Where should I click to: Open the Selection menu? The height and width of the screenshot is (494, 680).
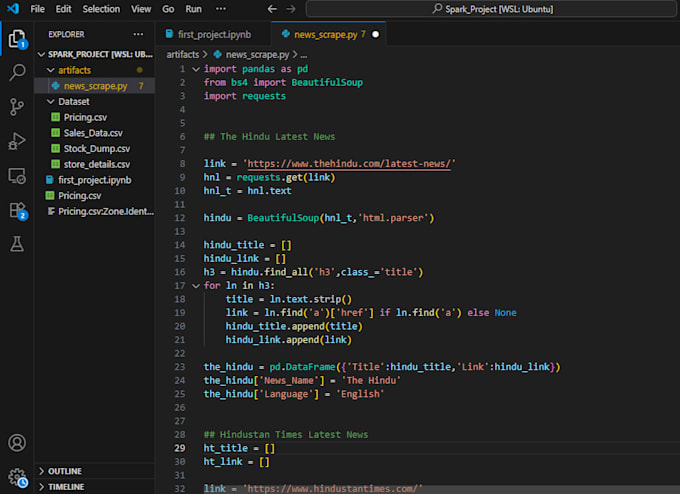101,9
